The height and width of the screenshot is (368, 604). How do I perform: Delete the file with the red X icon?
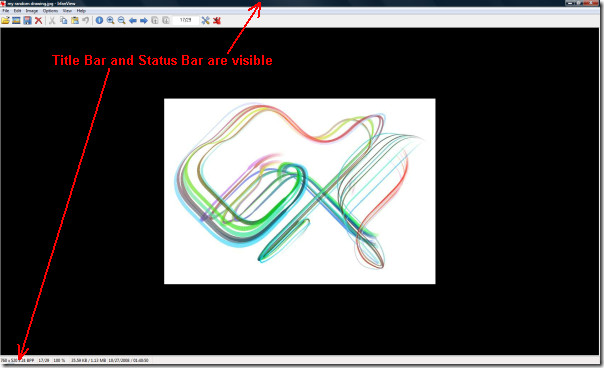[39, 20]
